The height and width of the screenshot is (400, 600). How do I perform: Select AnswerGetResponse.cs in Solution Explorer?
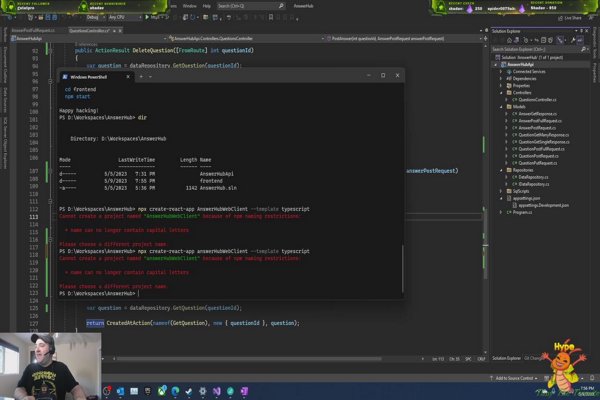pyautogui.click(x=537, y=114)
